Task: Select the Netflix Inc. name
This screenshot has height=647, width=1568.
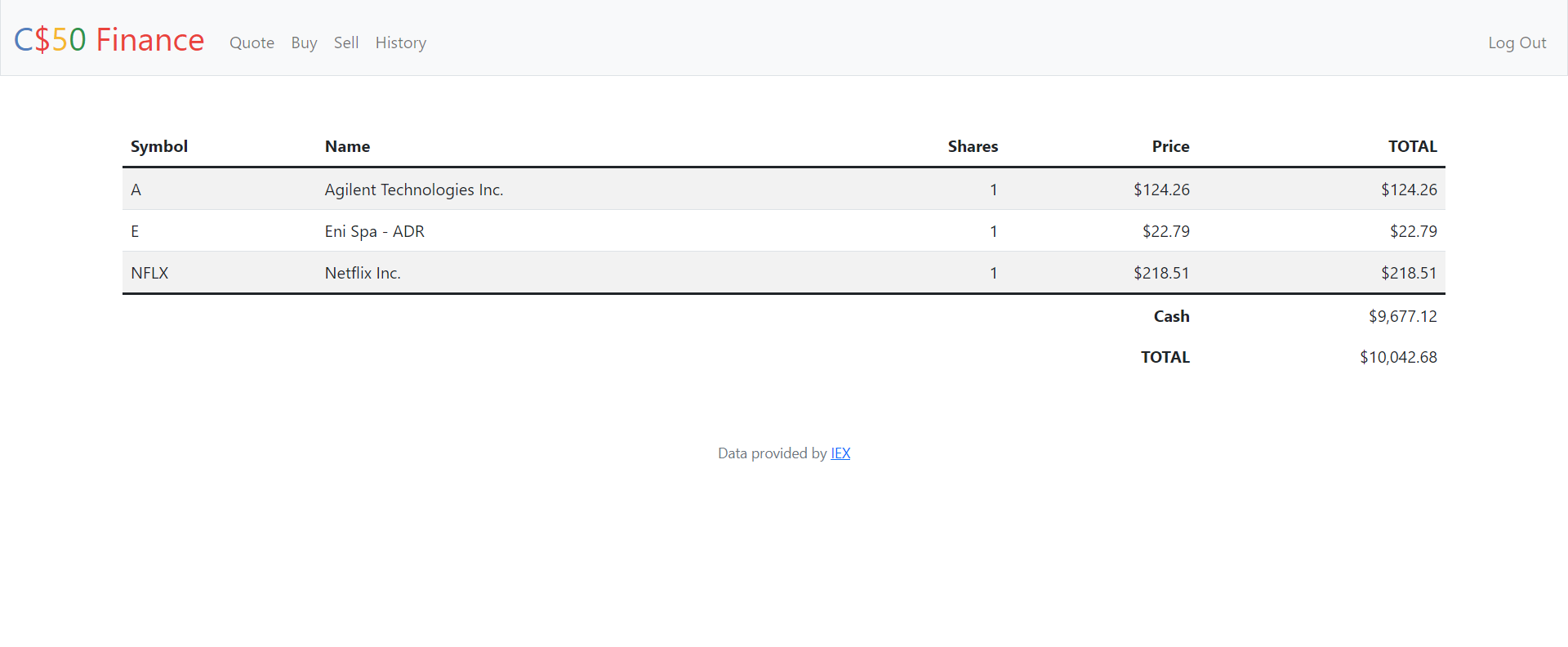Action: point(363,273)
